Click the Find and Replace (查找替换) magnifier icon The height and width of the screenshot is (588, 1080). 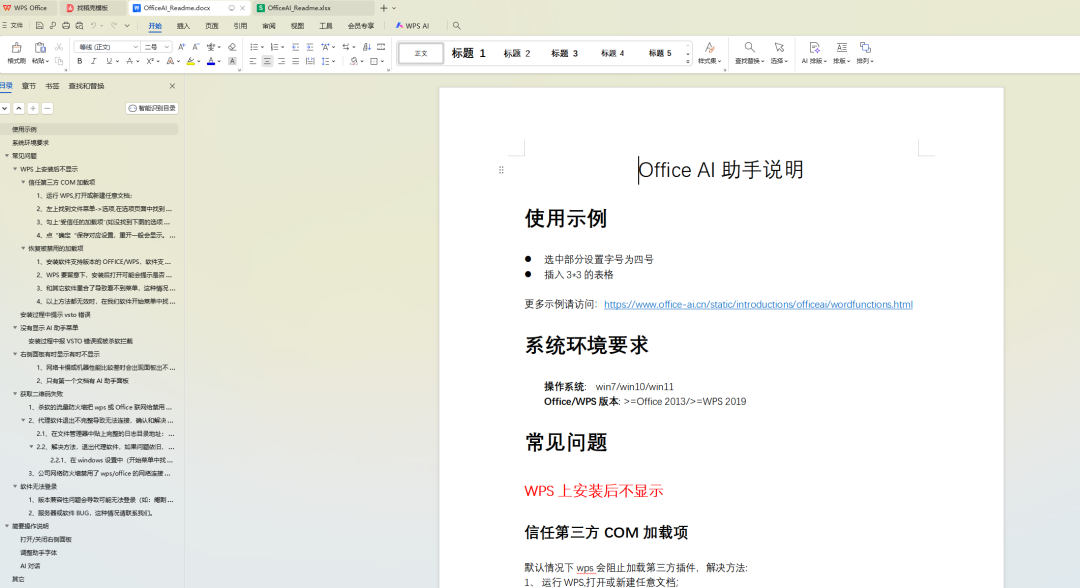pos(749,48)
